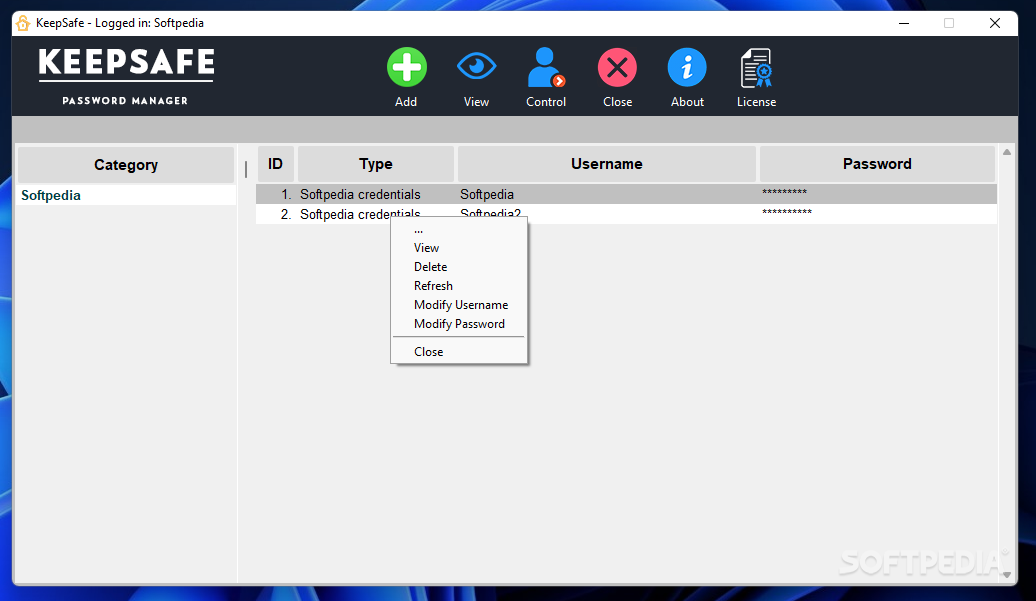Select ID 1. in the first row
This screenshot has width=1036, height=601.
pyautogui.click(x=285, y=194)
